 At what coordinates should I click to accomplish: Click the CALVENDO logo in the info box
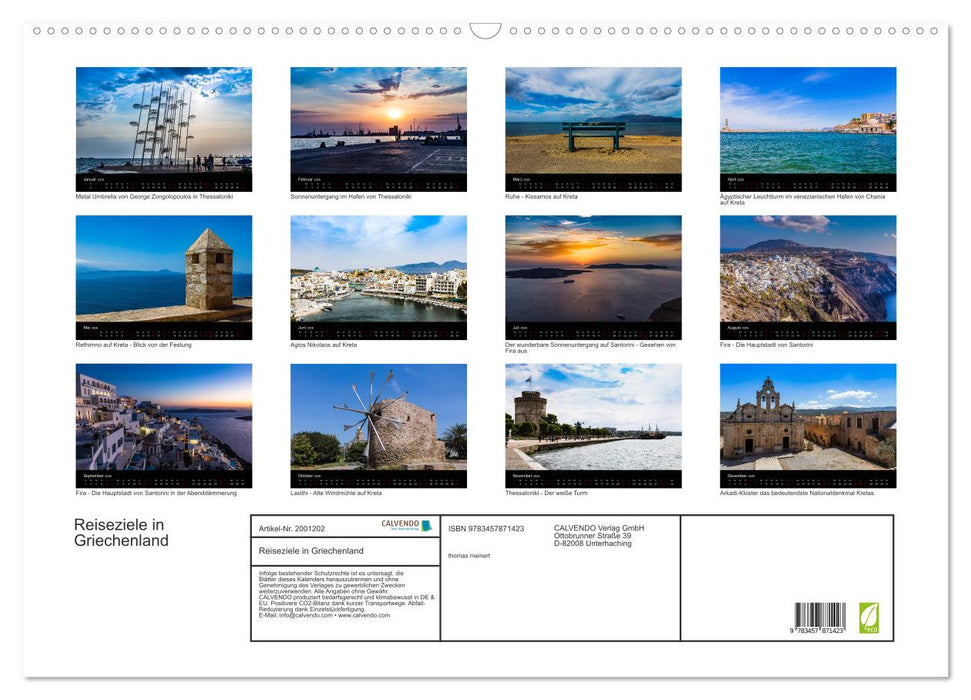click(x=406, y=526)
